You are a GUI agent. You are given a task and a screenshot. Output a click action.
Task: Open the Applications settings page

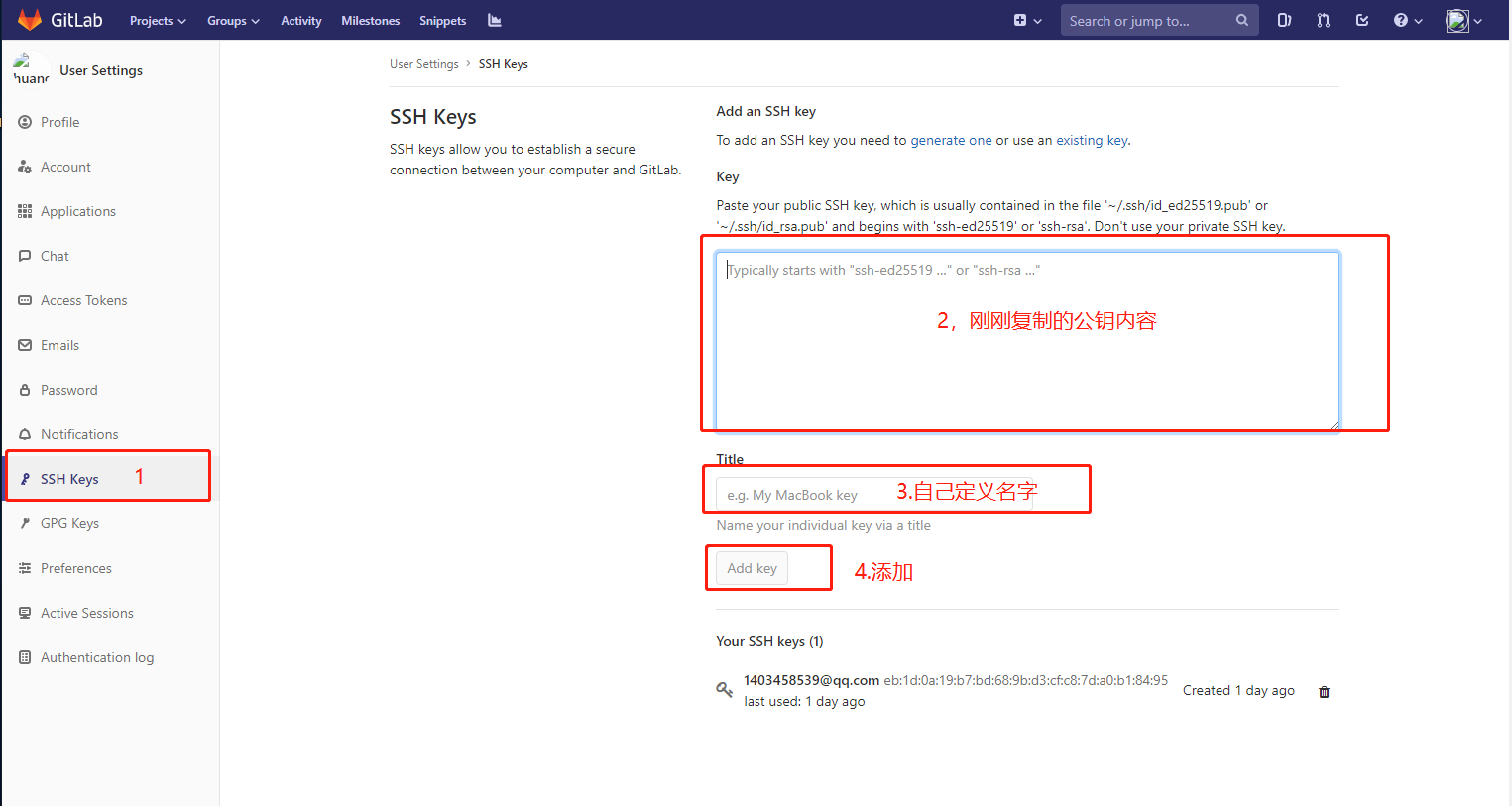point(78,211)
